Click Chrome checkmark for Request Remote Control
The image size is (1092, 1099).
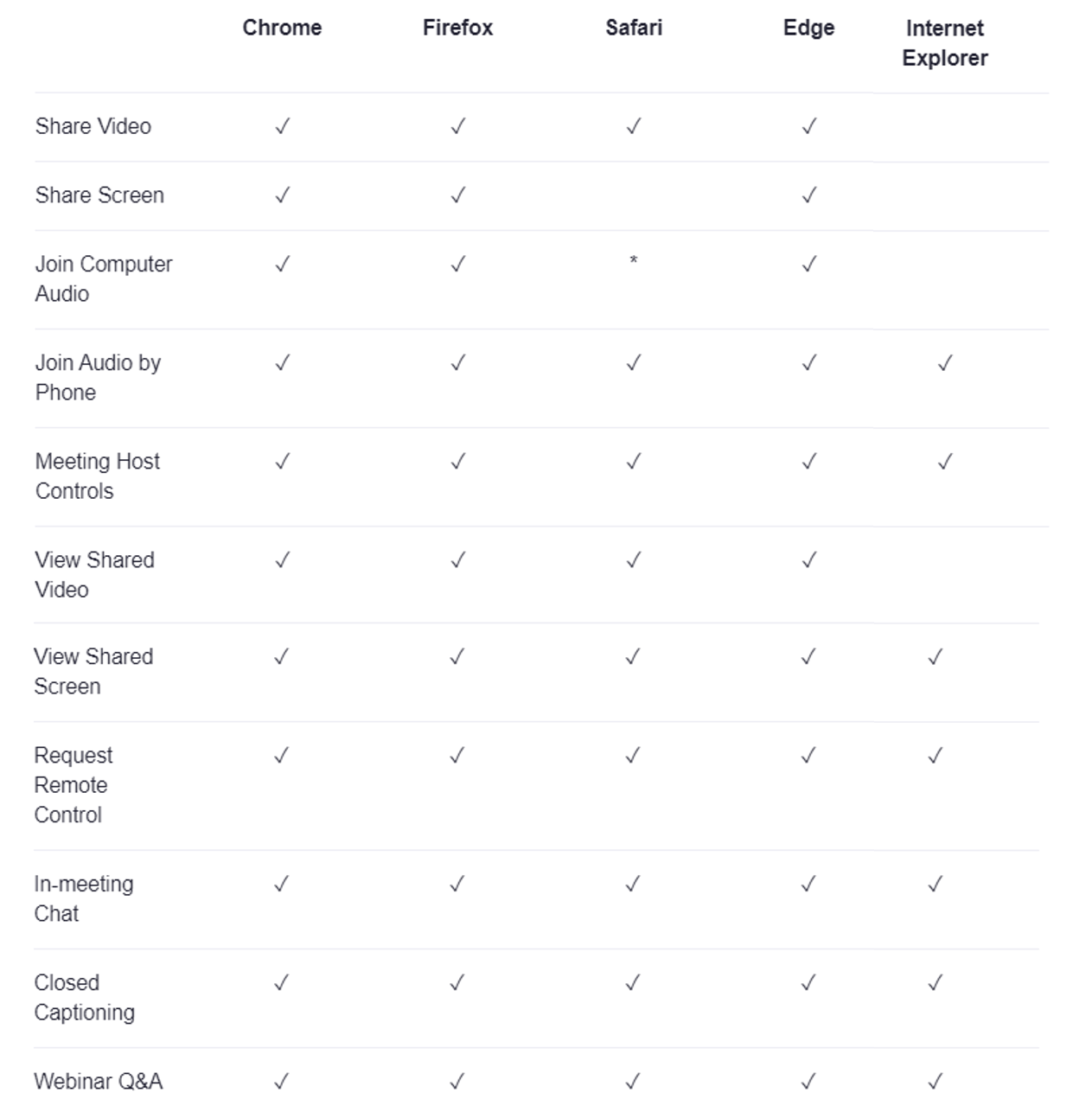(x=281, y=756)
